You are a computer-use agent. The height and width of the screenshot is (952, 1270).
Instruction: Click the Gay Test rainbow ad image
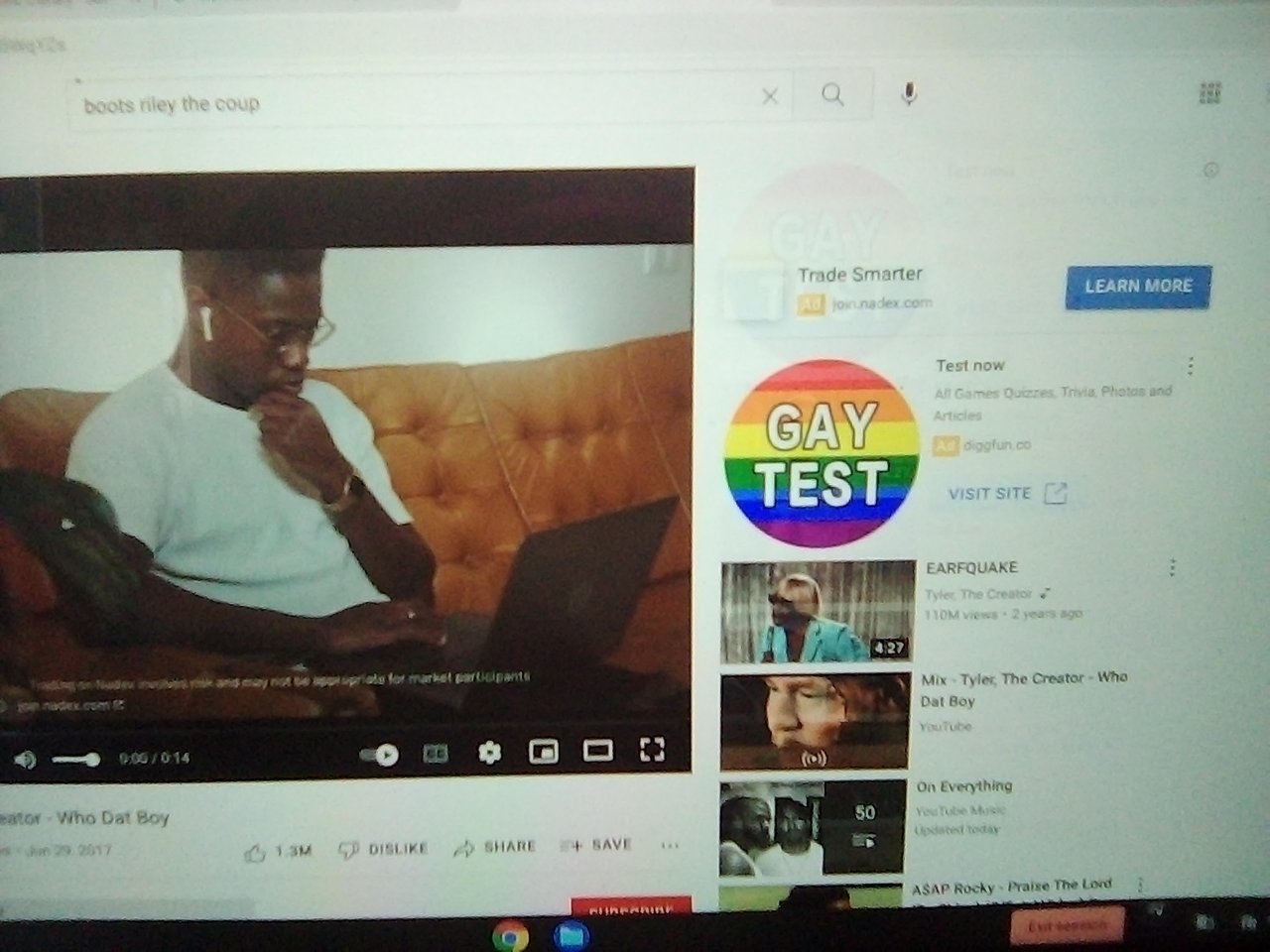click(x=822, y=453)
